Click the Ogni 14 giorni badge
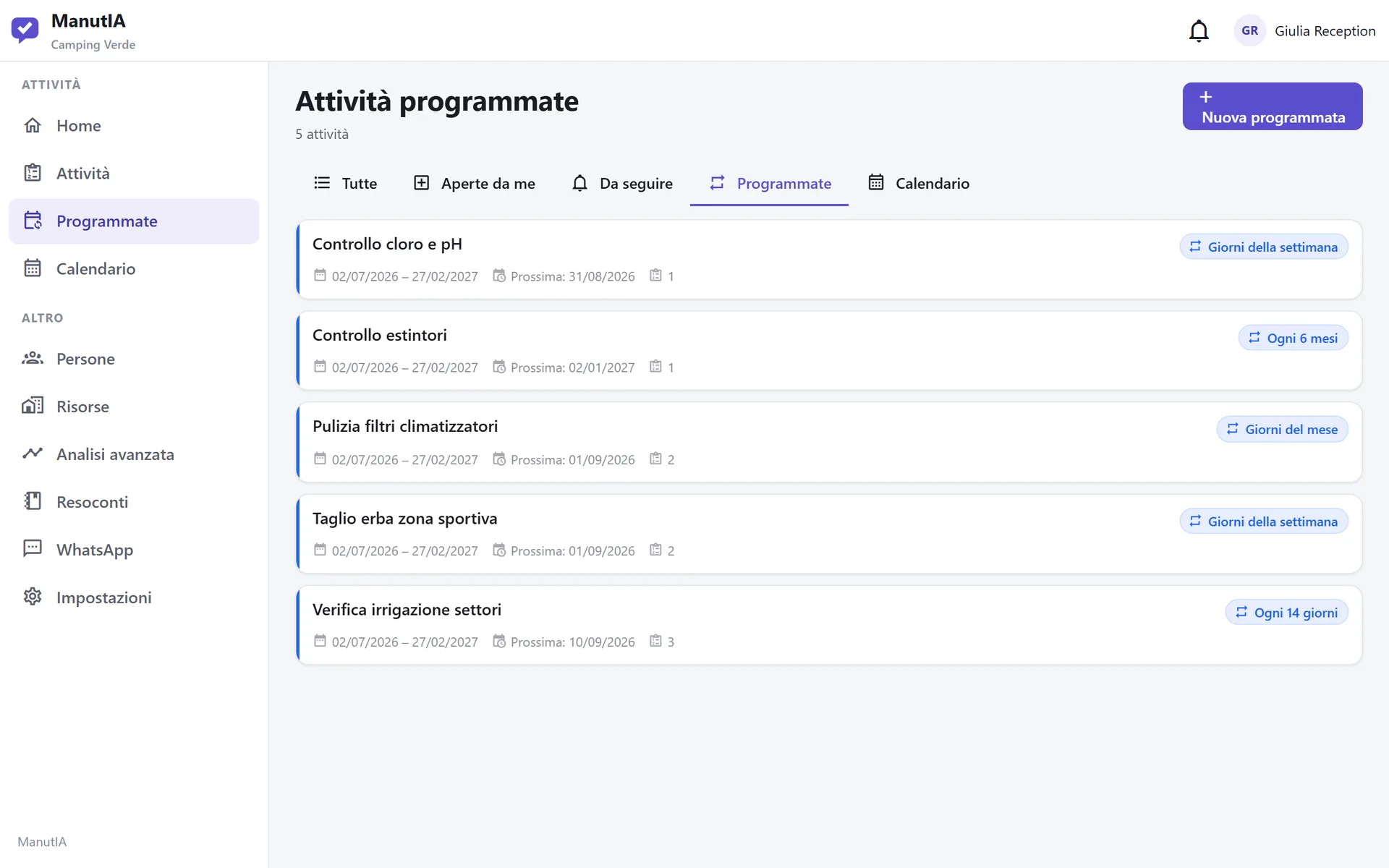Image resolution: width=1389 pixels, height=868 pixels. click(1287, 613)
